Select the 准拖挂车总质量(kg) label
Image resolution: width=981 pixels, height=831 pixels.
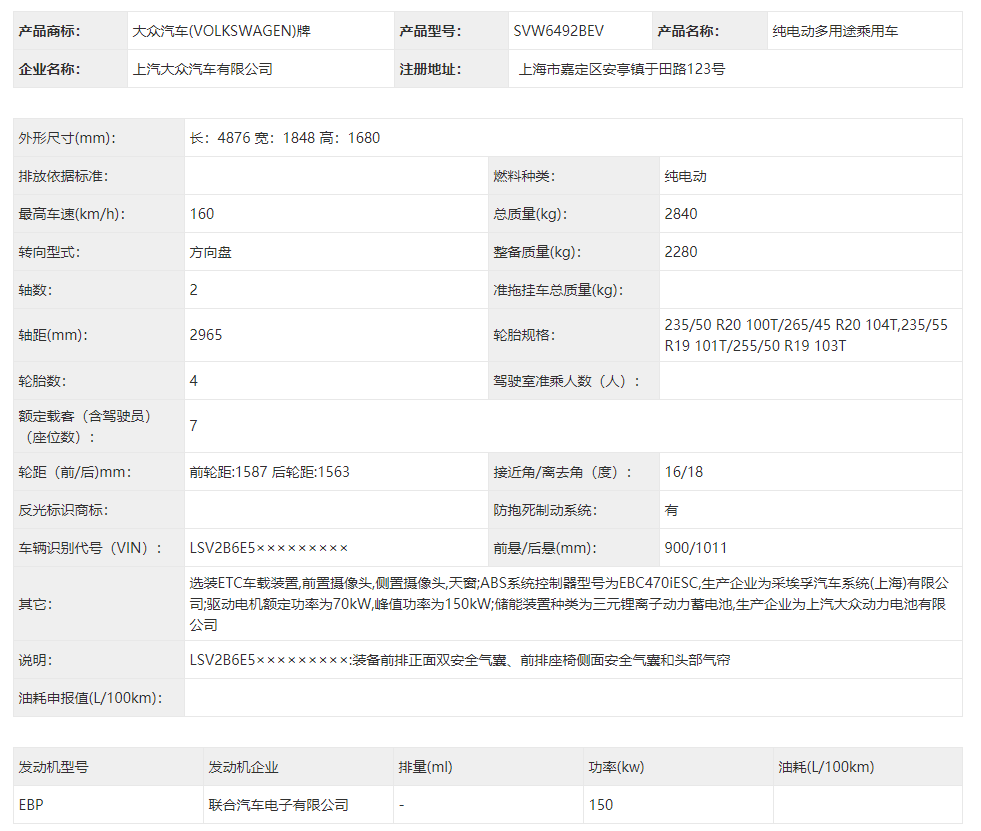click(558, 290)
